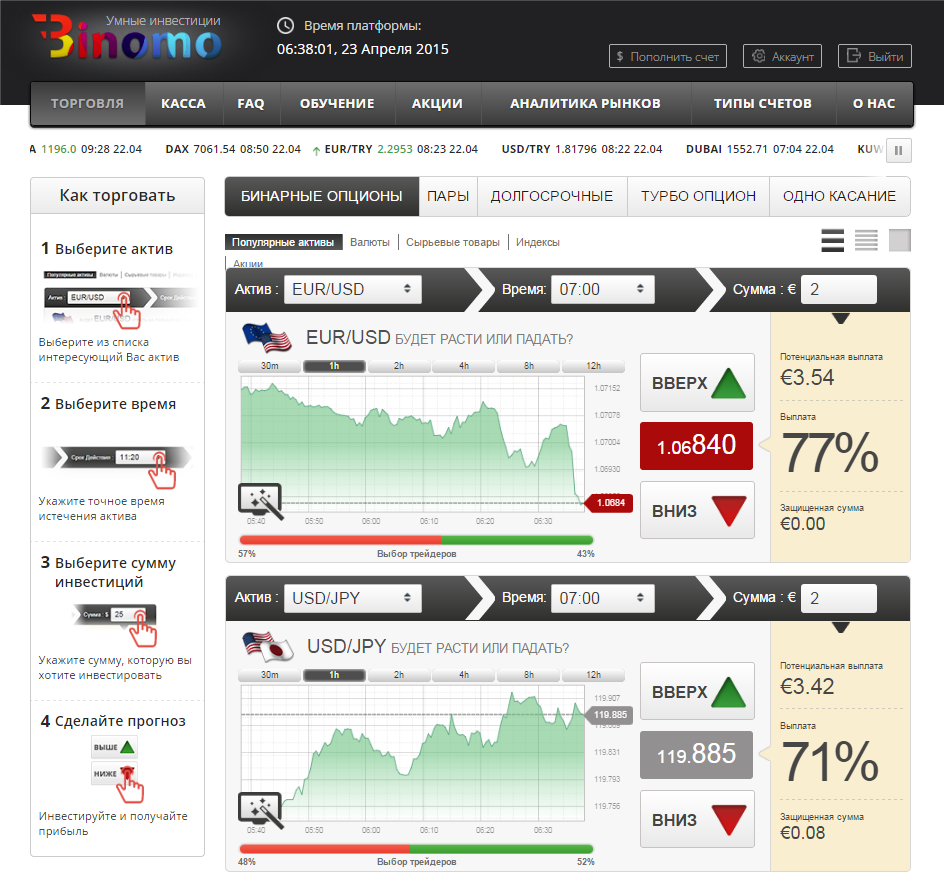
Task: Open the USD/JPY asset dropdown
Action: pos(352,599)
